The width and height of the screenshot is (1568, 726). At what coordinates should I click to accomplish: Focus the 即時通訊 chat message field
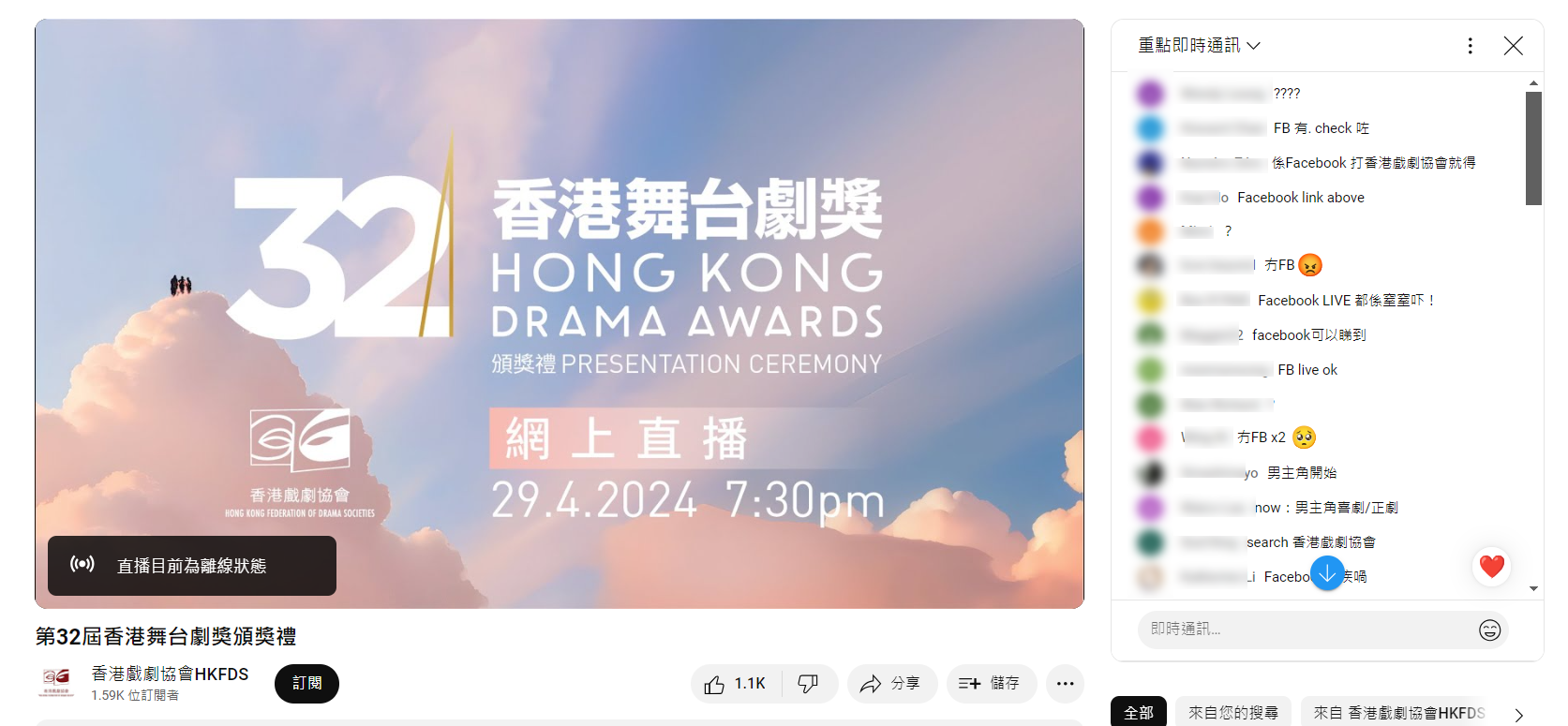coord(1307,630)
